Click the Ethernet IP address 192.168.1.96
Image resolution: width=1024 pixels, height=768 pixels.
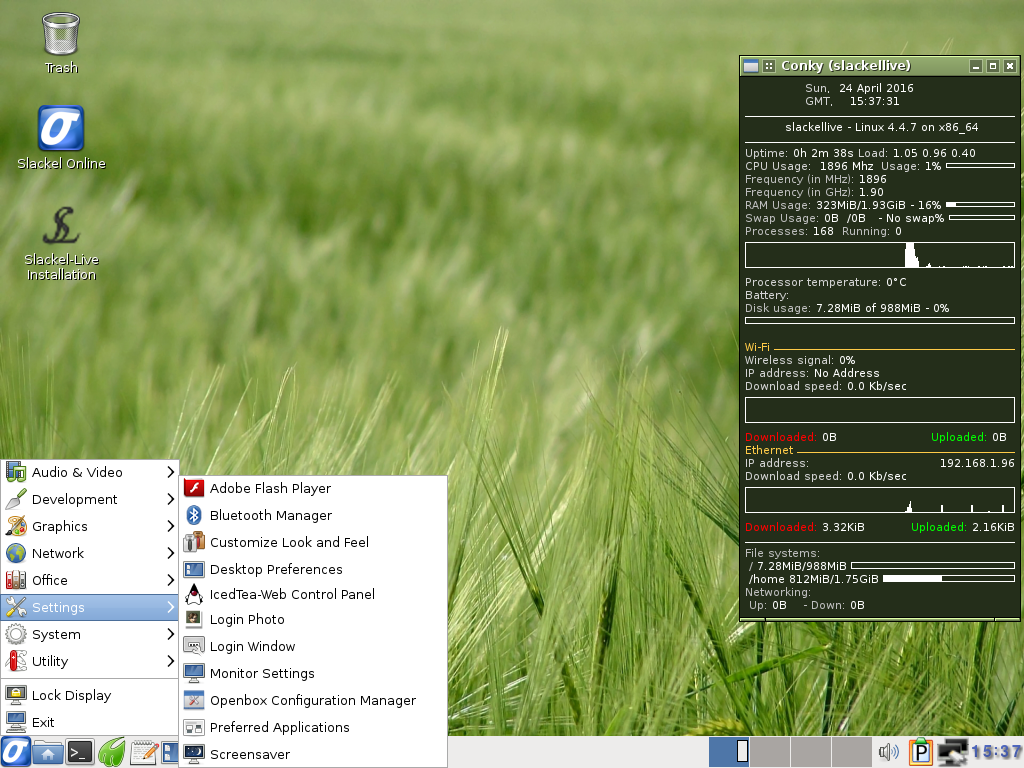(x=977, y=463)
